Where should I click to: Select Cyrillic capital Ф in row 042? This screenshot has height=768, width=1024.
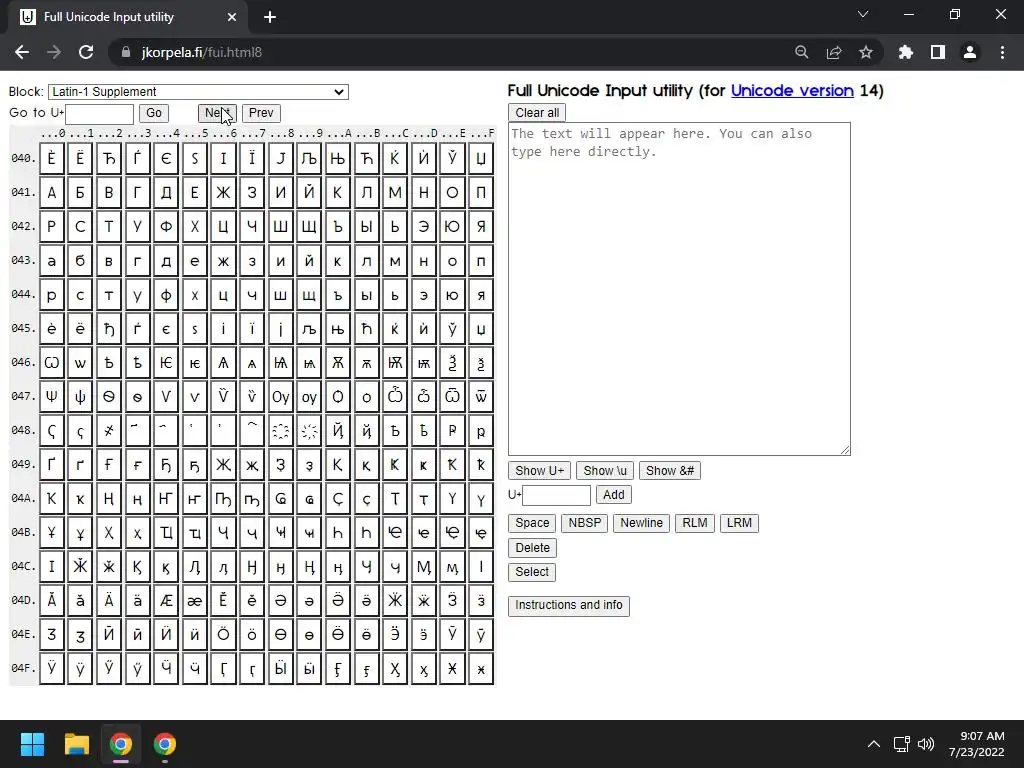click(166, 227)
